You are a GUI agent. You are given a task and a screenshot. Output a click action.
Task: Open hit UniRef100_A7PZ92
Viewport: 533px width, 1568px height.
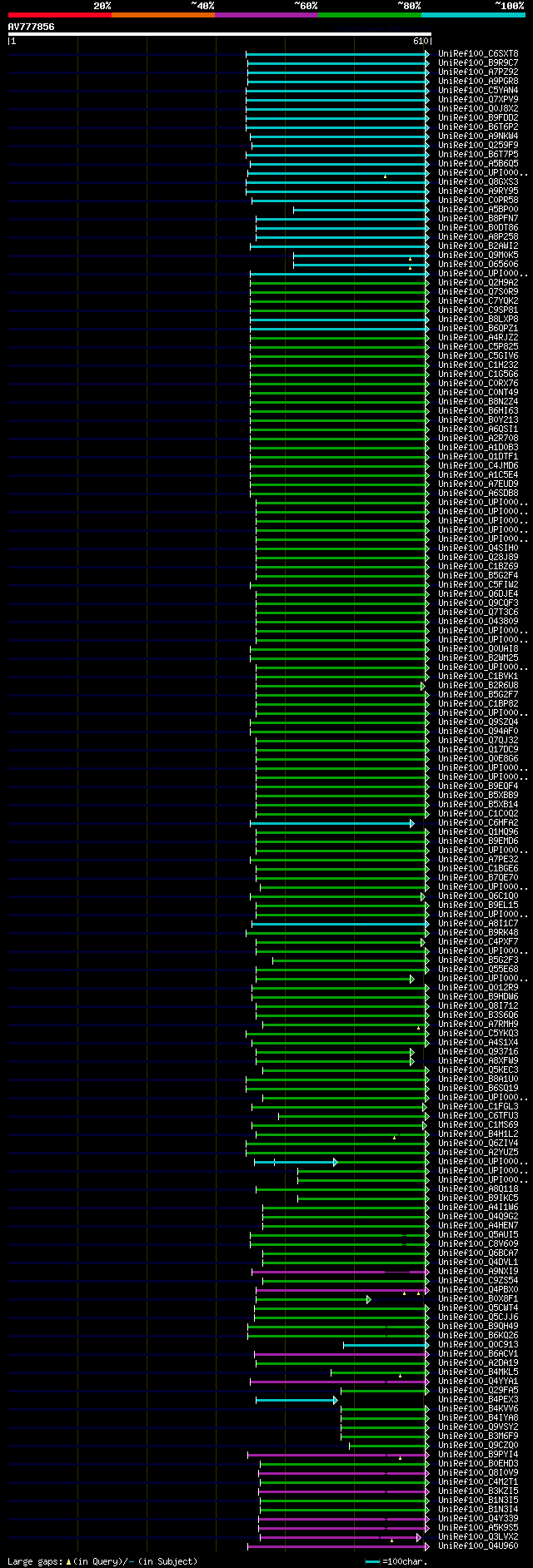[x=478, y=72]
